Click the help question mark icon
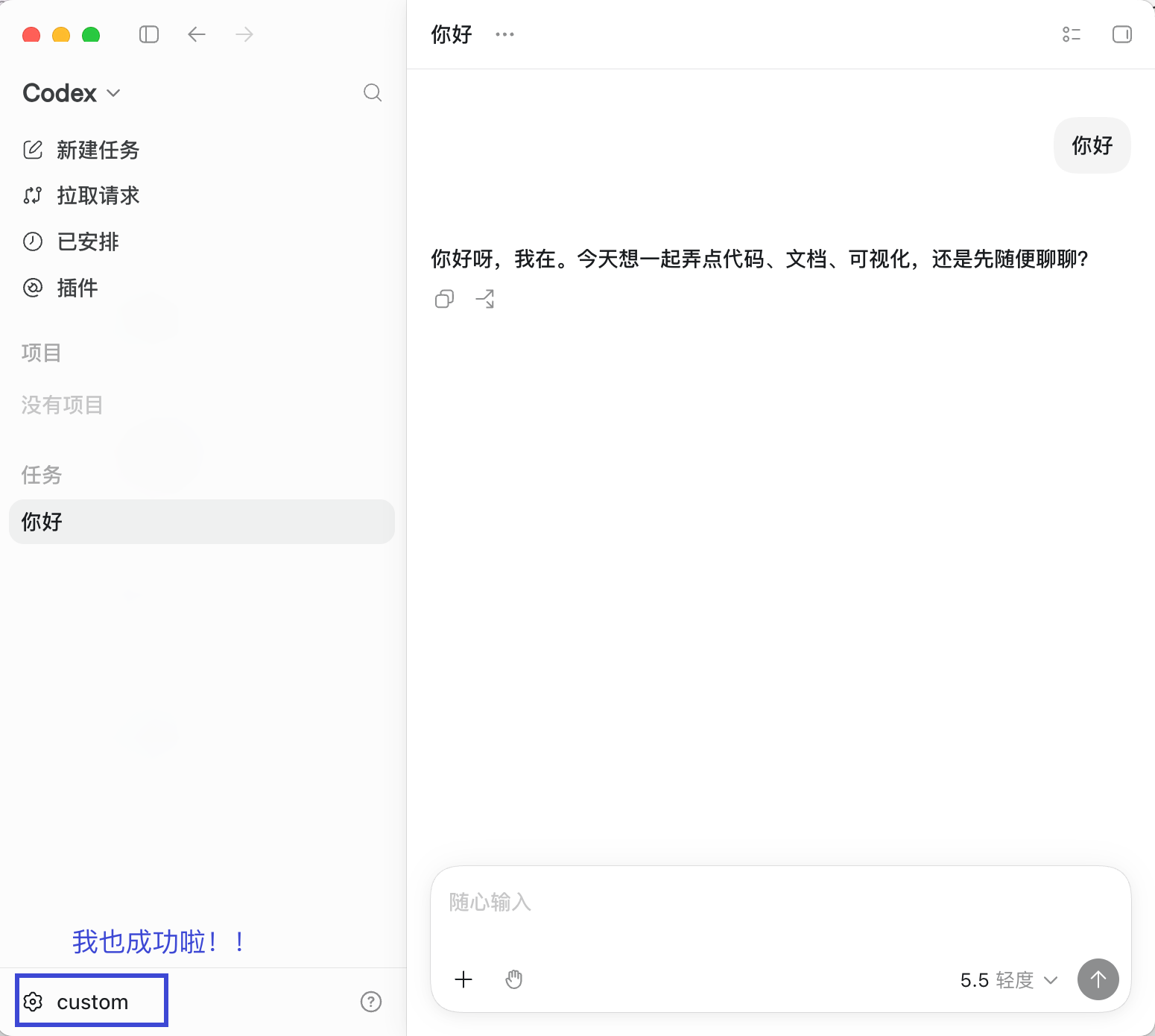The image size is (1155, 1036). click(x=371, y=1002)
